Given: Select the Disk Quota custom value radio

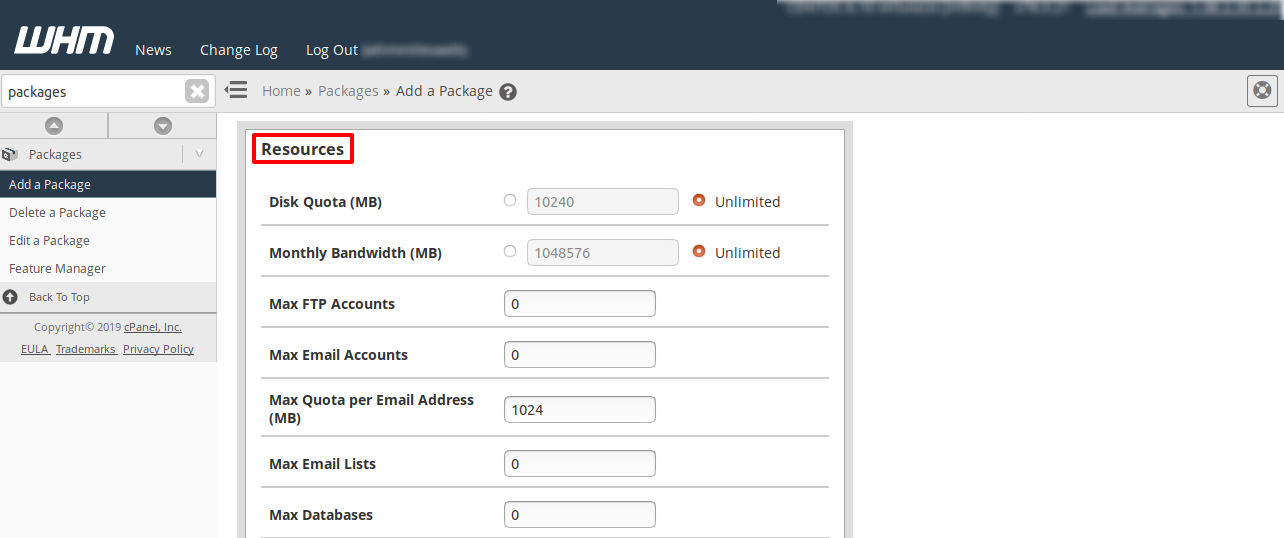Looking at the screenshot, I should click(x=510, y=200).
